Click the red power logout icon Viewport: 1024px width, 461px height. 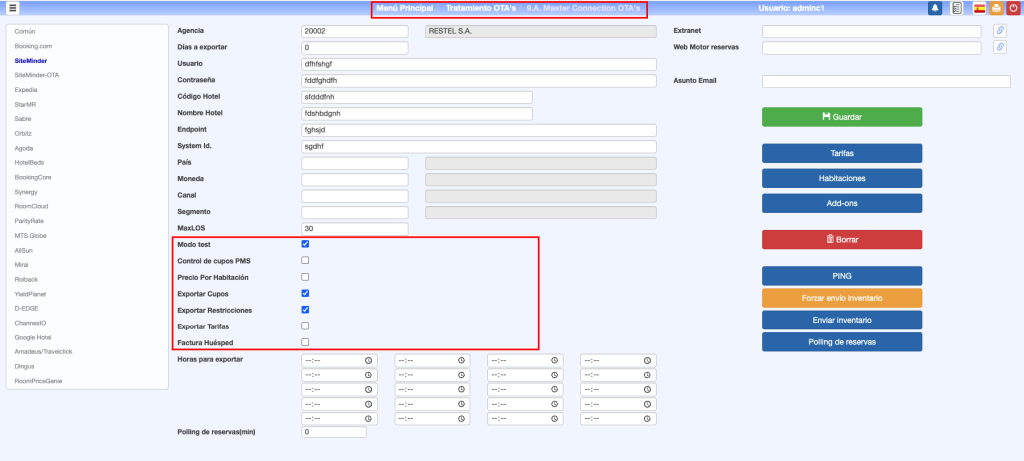1013,8
